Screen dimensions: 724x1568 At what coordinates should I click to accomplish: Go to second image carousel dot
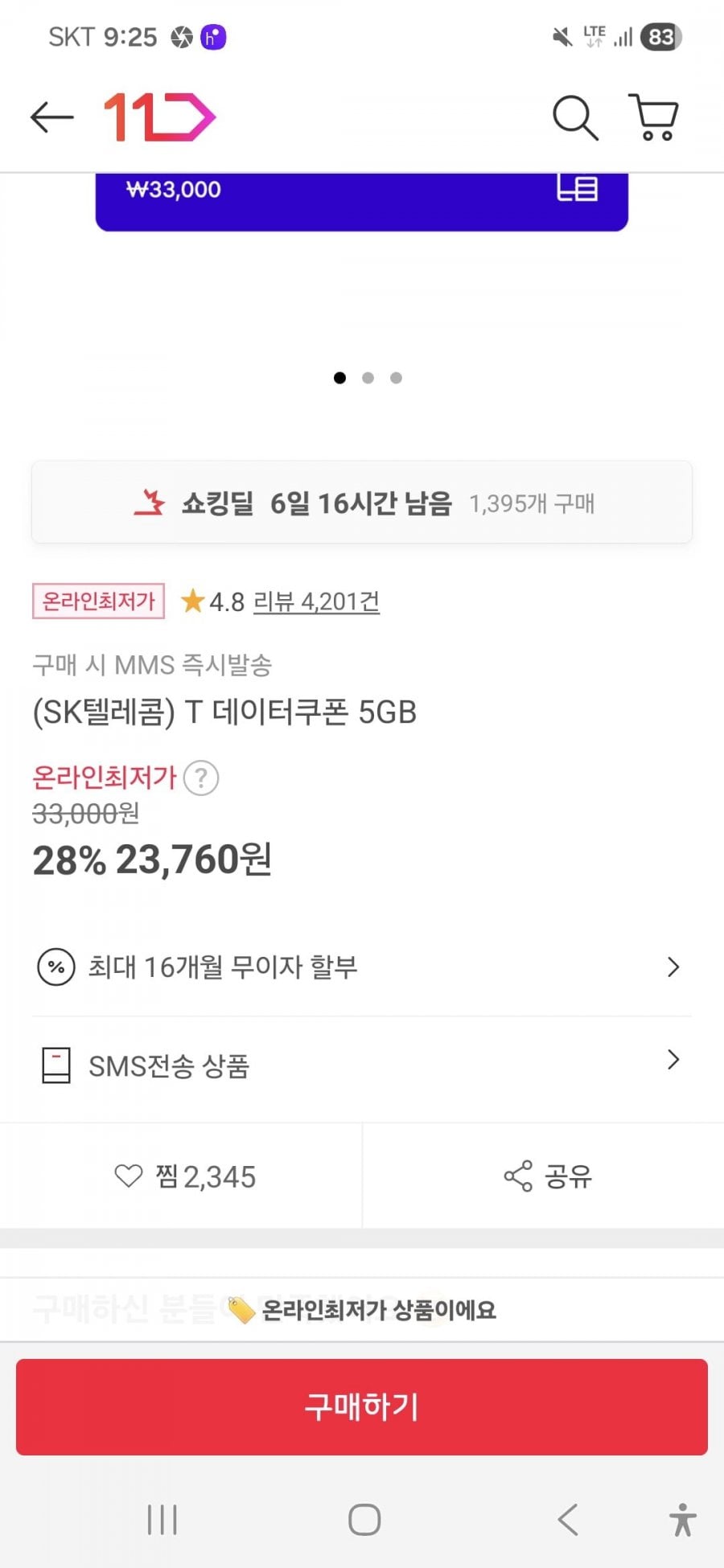click(x=368, y=378)
